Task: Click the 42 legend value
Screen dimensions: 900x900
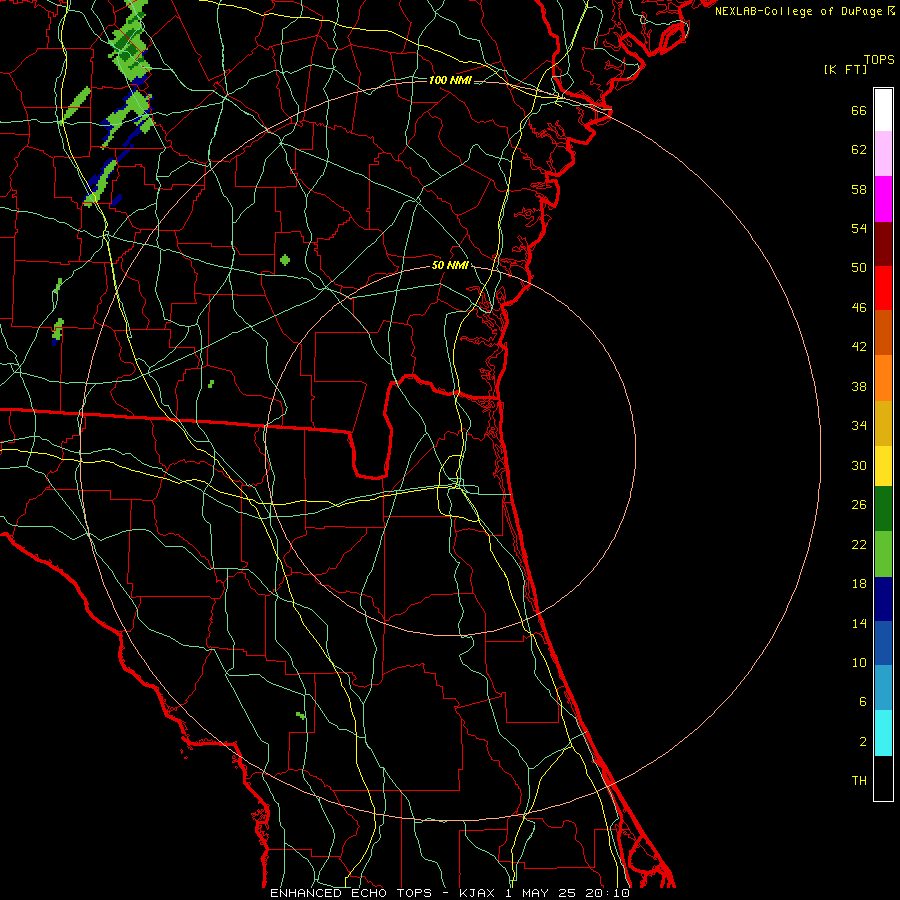Action: pyautogui.click(x=859, y=347)
